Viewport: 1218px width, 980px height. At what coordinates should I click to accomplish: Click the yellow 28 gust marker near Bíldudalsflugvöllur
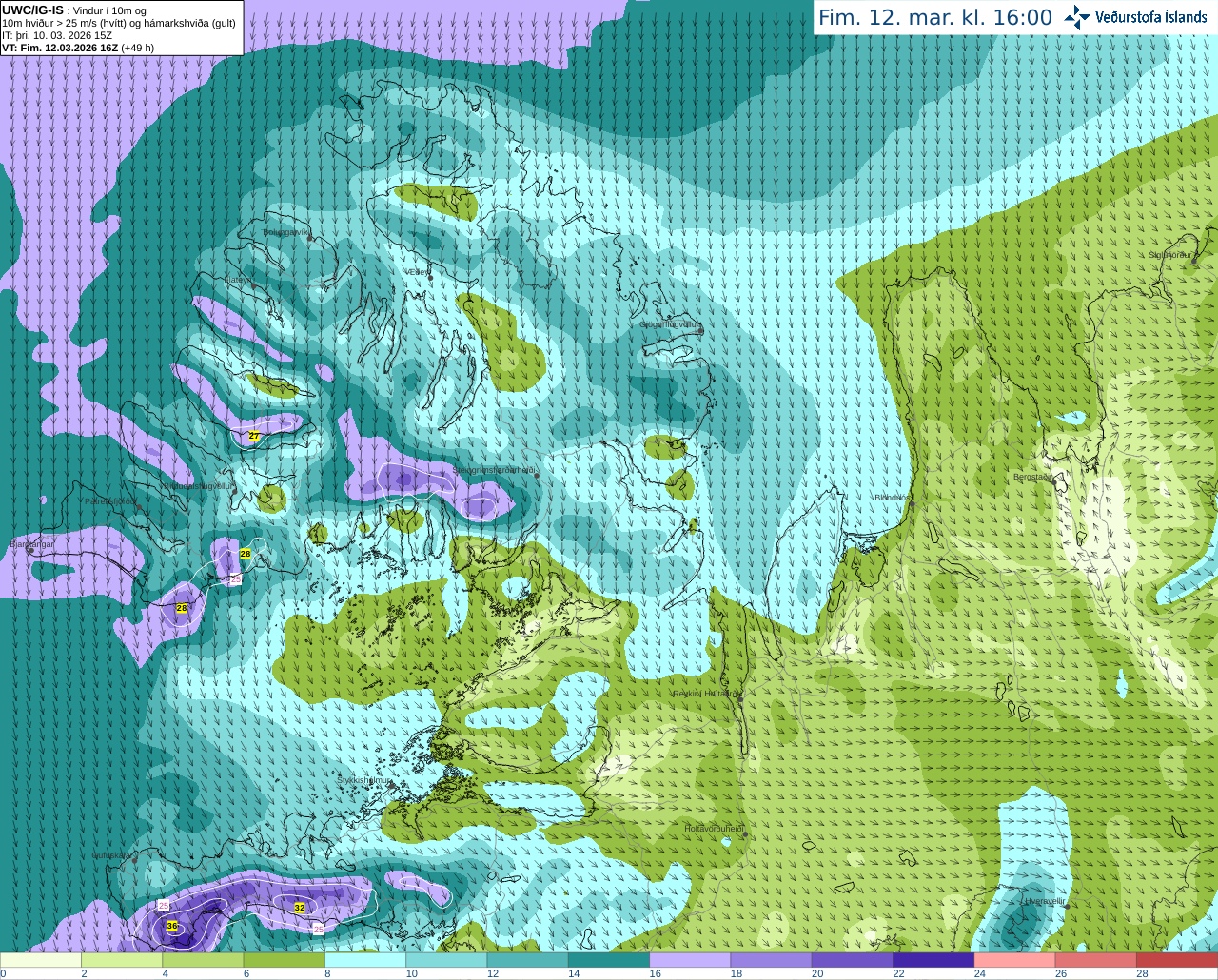coord(246,554)
